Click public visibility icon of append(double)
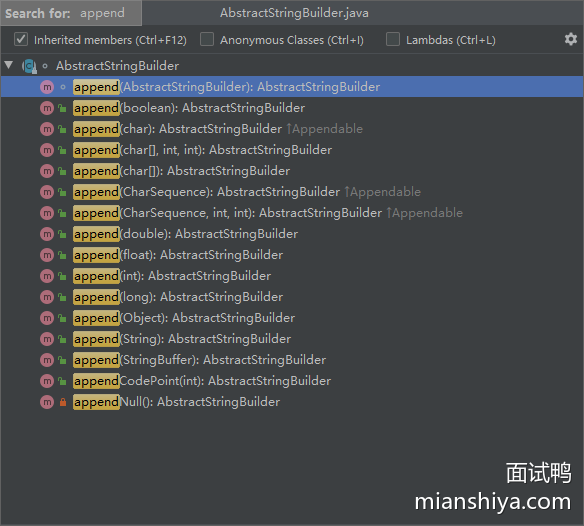584x526 pixels. click(62, 234)
